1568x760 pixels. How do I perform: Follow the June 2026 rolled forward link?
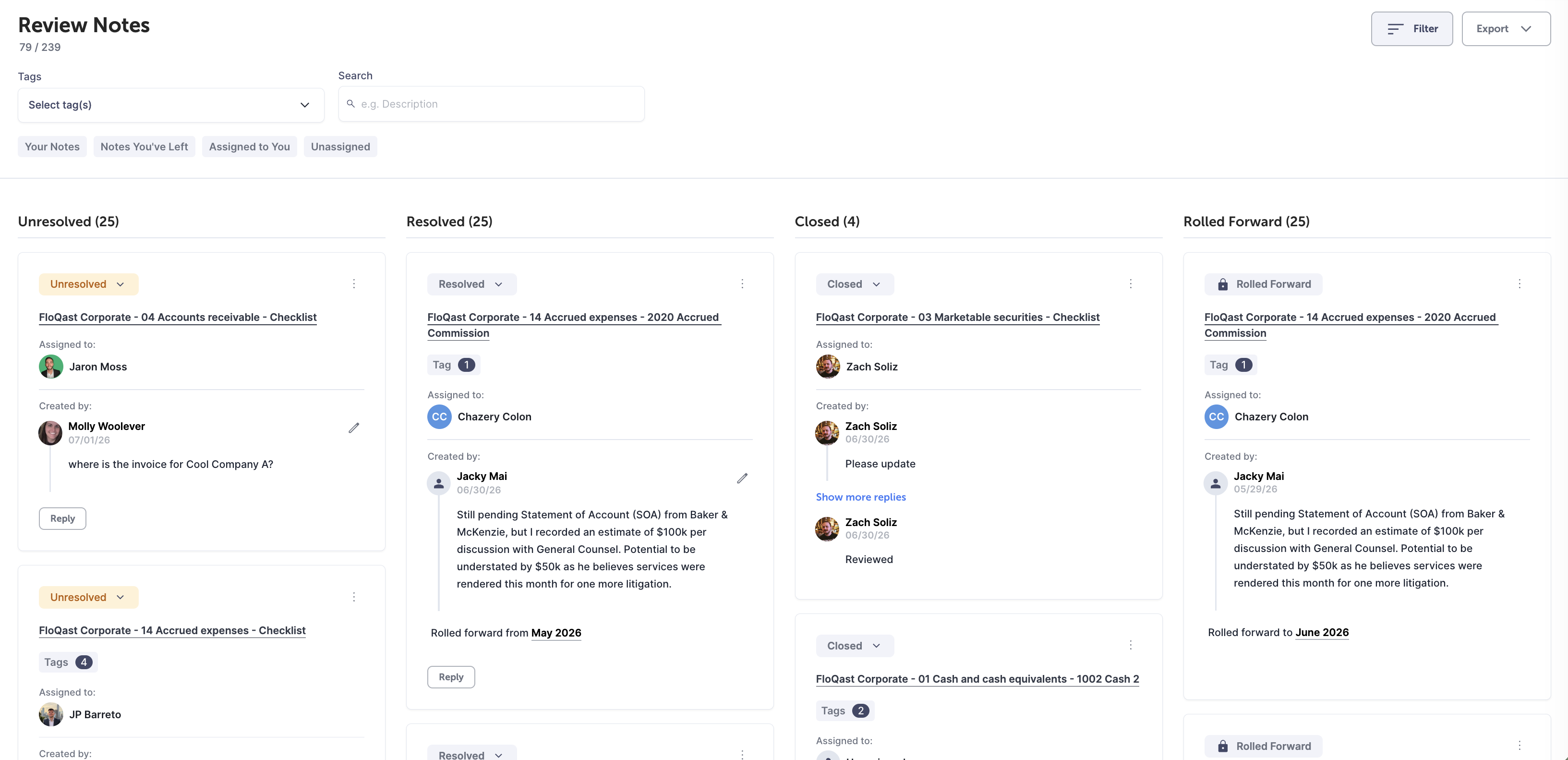[1322, 632]
